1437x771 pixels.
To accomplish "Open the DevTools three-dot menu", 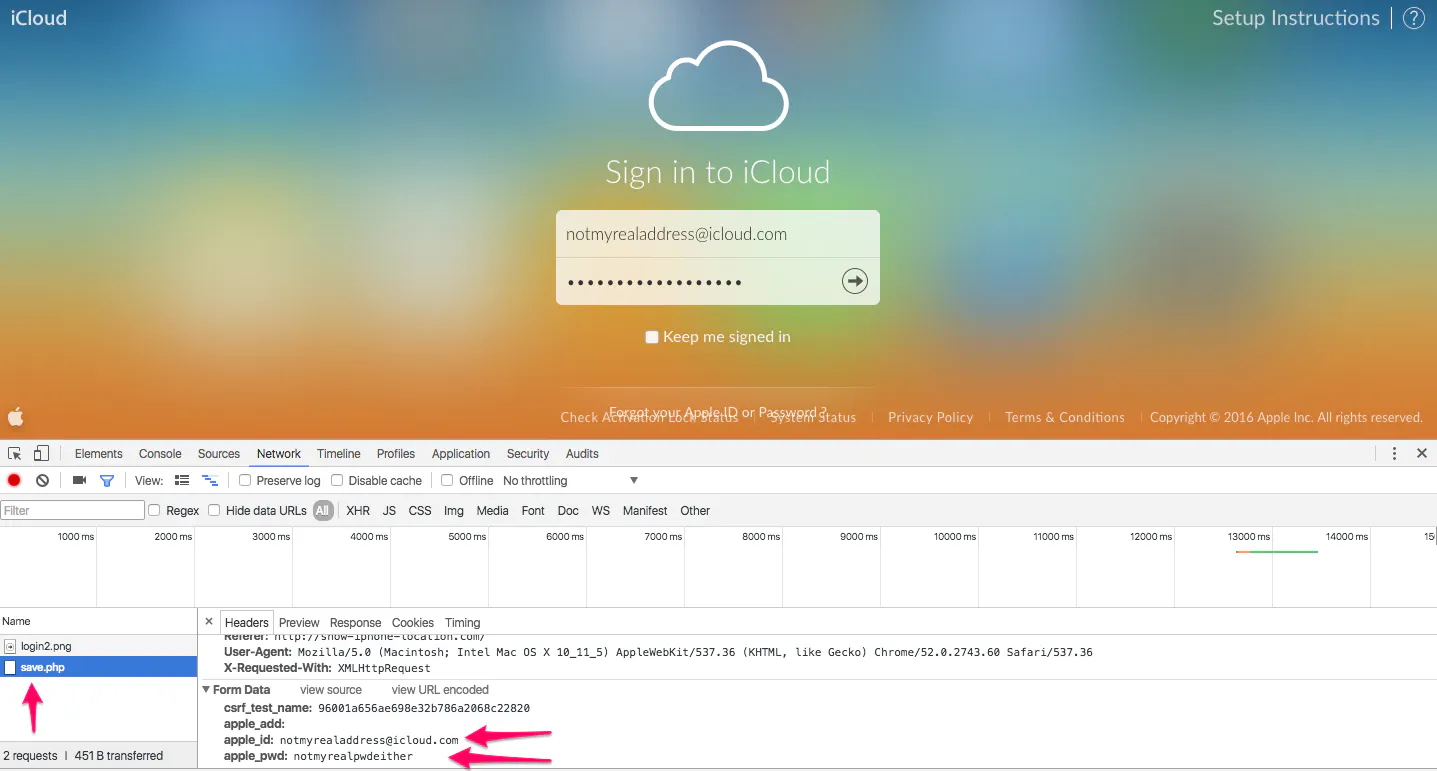I will (x=1394, y=453).
